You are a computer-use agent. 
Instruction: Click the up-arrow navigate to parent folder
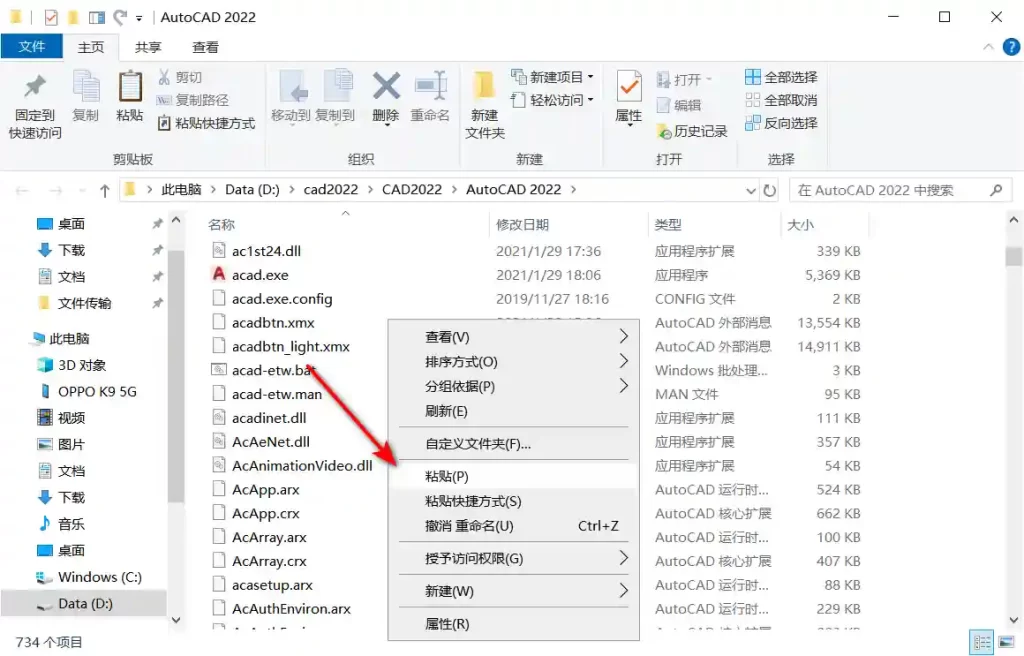point(105,190)
